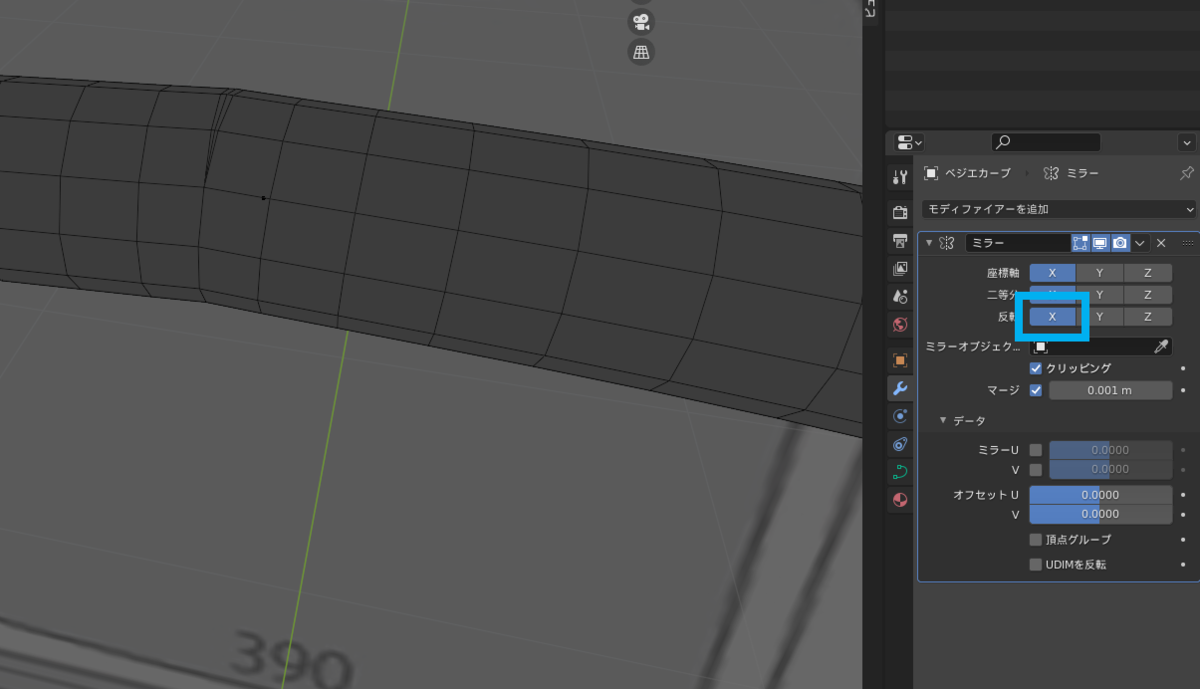Uncheck クリッピング checkbox
Viewport: 1200px width, 689px height.
[1036, 368]
